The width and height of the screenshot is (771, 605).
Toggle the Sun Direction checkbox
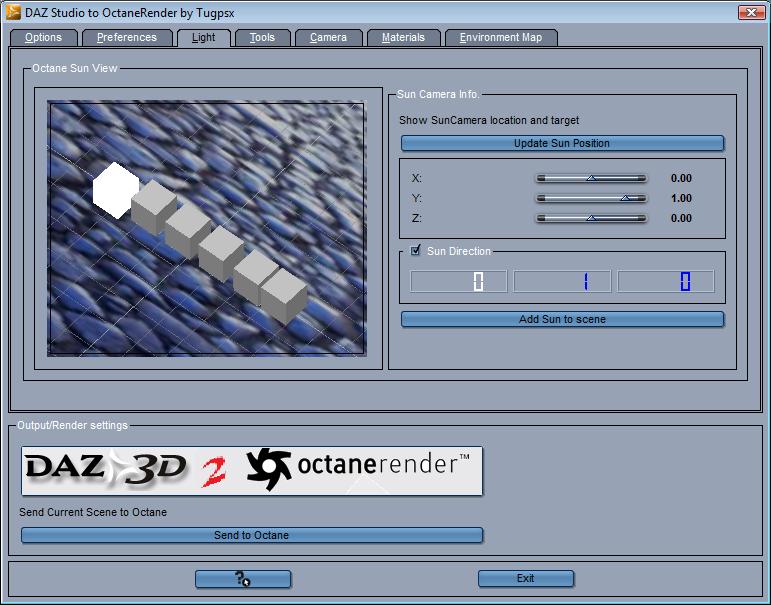click(x=415, y=251)
